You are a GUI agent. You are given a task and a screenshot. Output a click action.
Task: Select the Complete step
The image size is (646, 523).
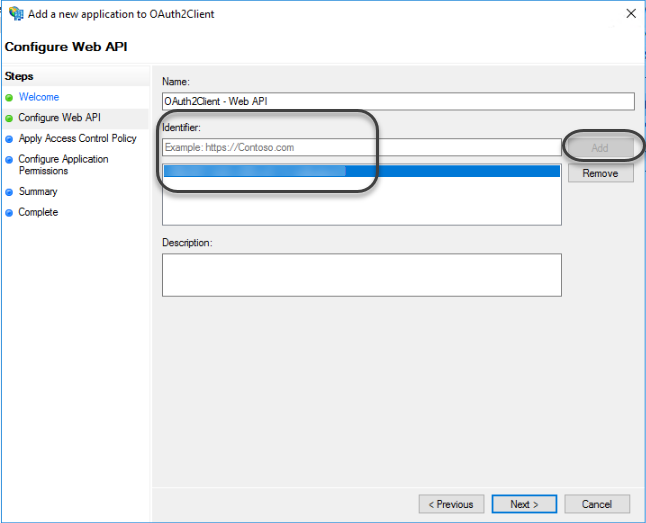(38, 212)
